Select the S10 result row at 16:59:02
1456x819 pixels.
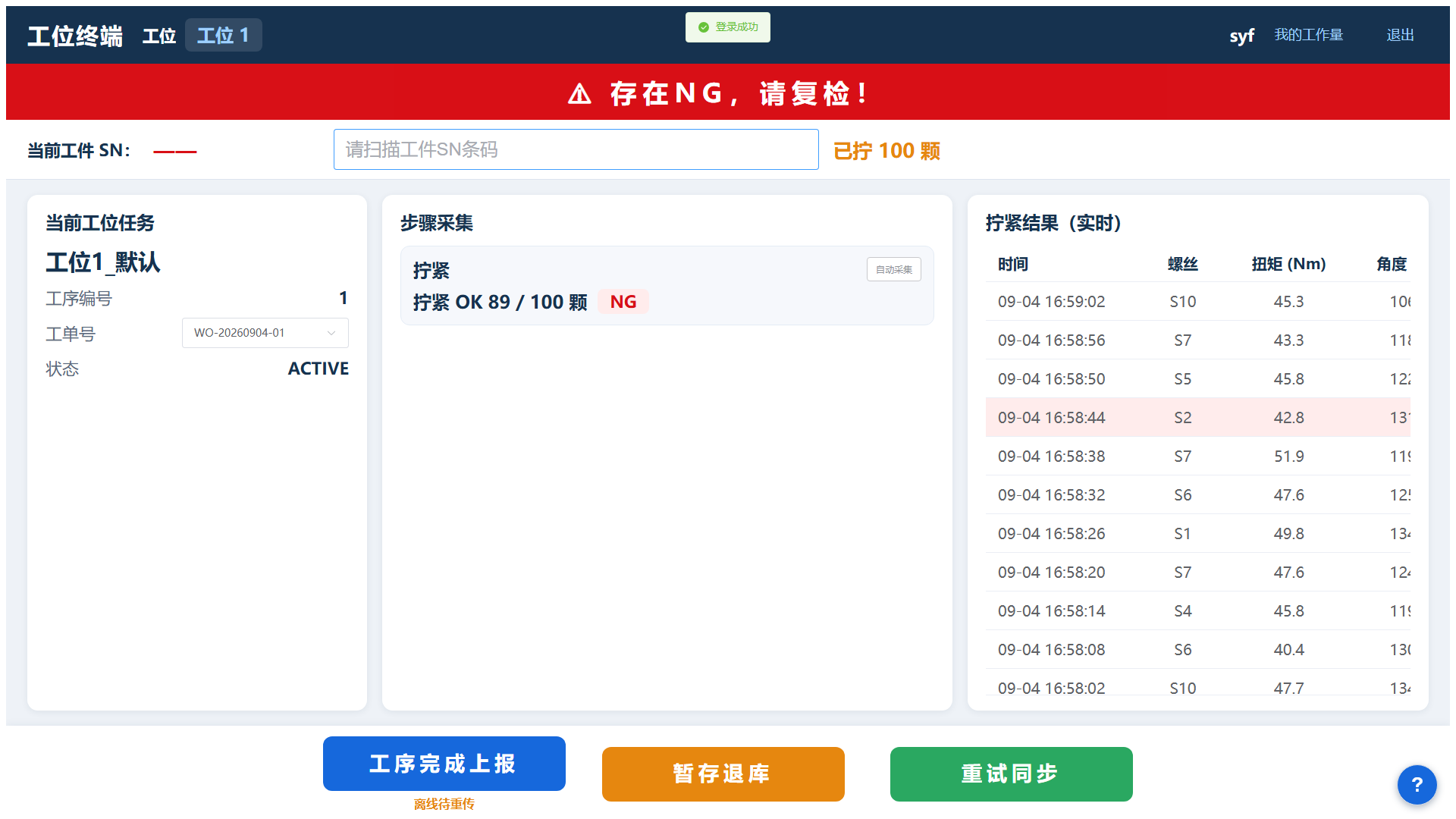(x=1198, y=301)
